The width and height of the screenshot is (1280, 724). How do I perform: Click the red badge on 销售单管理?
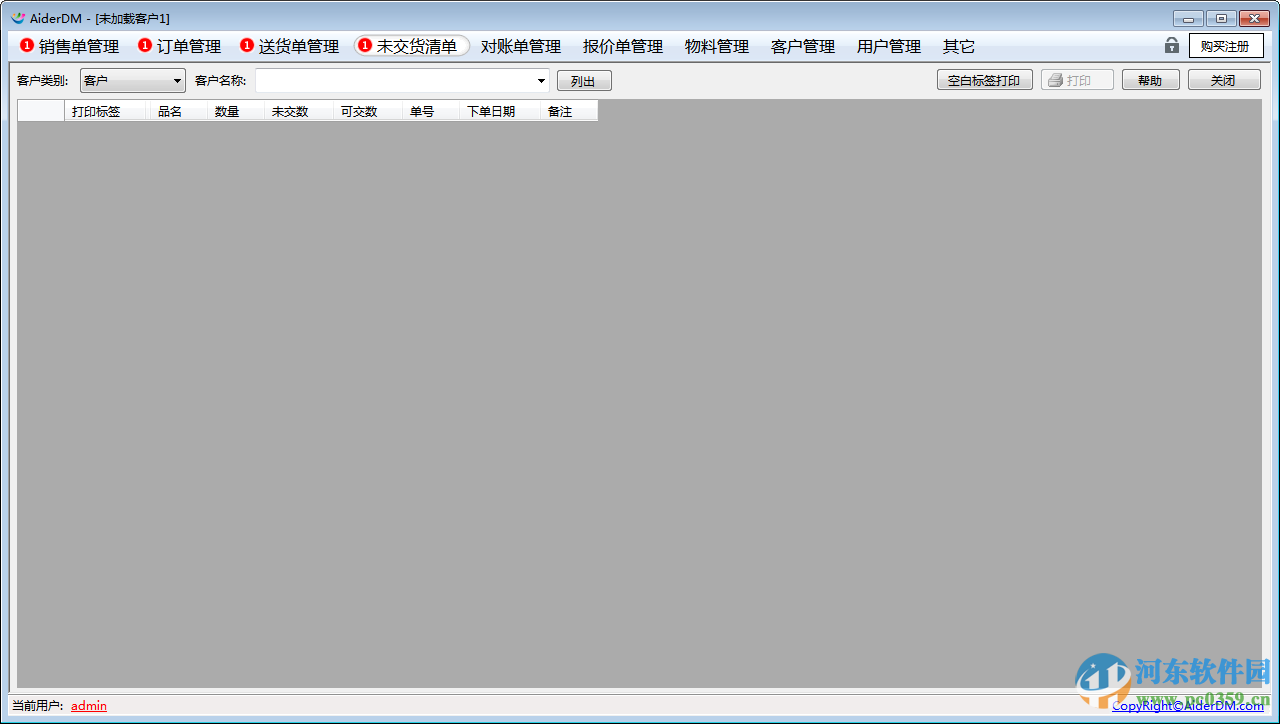pyautogui.click(x=25, y=46)
